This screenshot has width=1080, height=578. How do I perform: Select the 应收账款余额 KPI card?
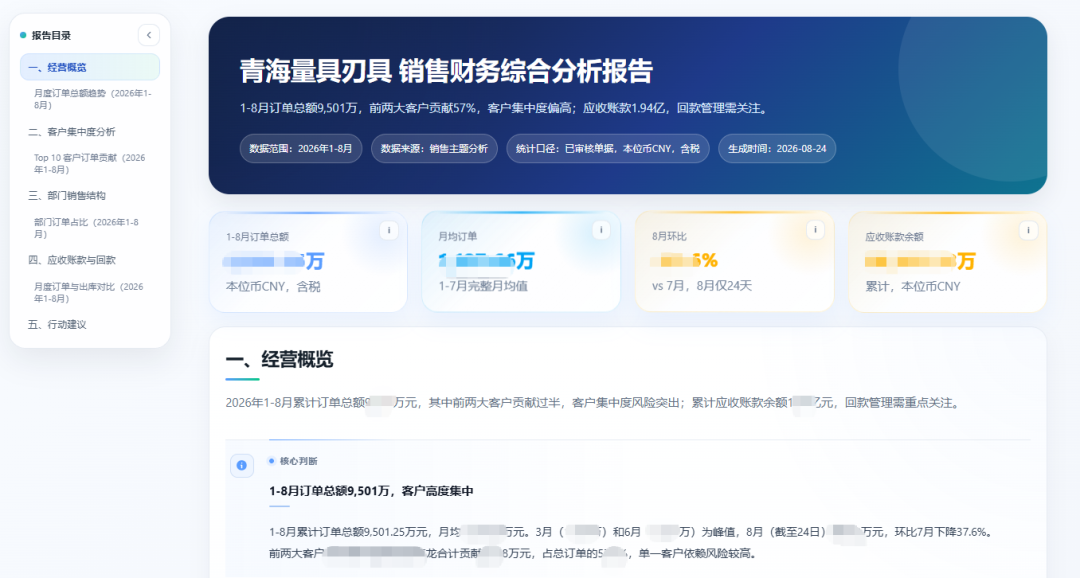click(x=948, y=262)
